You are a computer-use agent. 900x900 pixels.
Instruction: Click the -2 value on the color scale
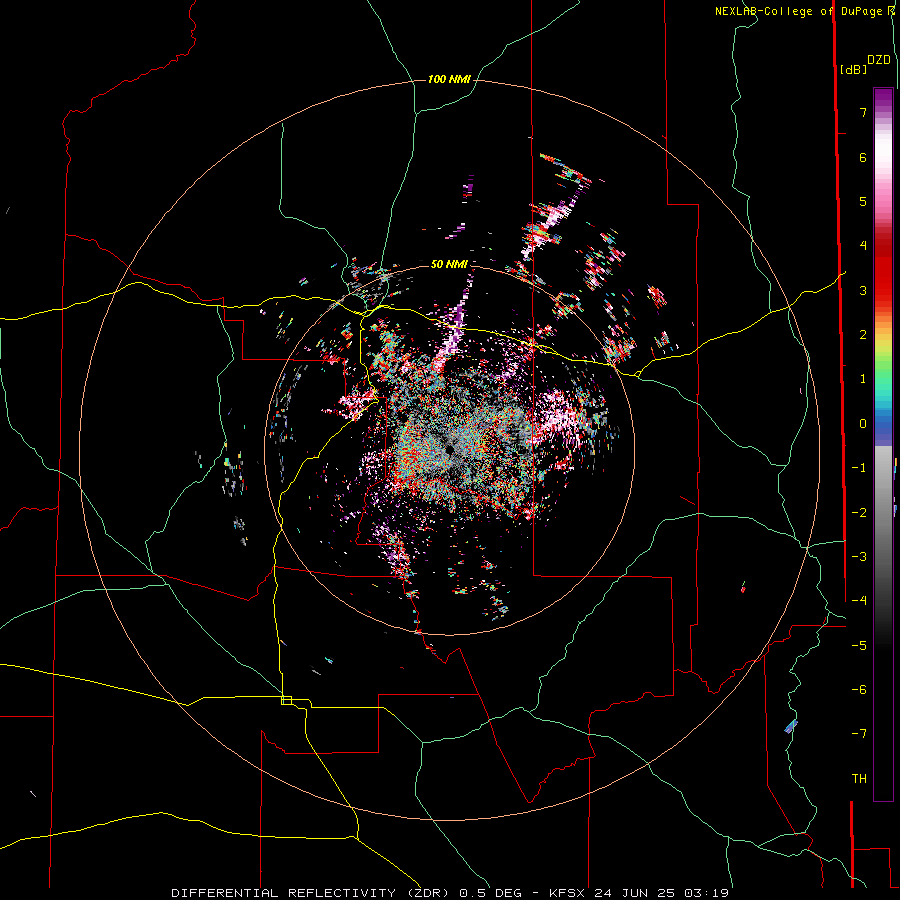pos(859,513)
